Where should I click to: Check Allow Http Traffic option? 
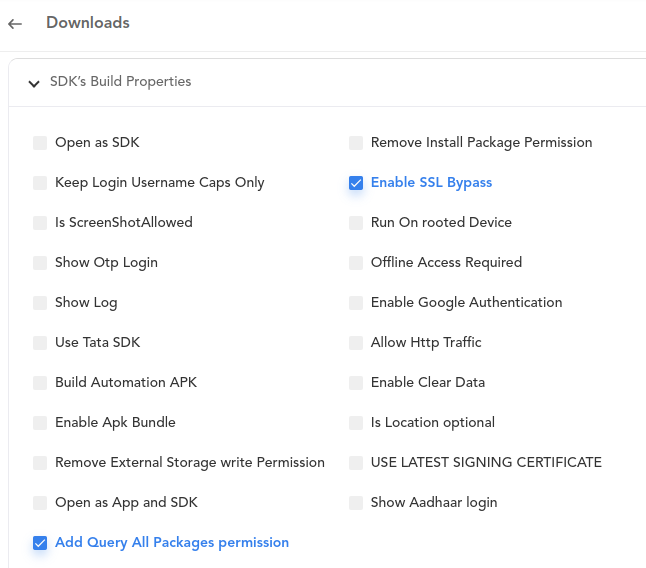(x=356, y=343)
